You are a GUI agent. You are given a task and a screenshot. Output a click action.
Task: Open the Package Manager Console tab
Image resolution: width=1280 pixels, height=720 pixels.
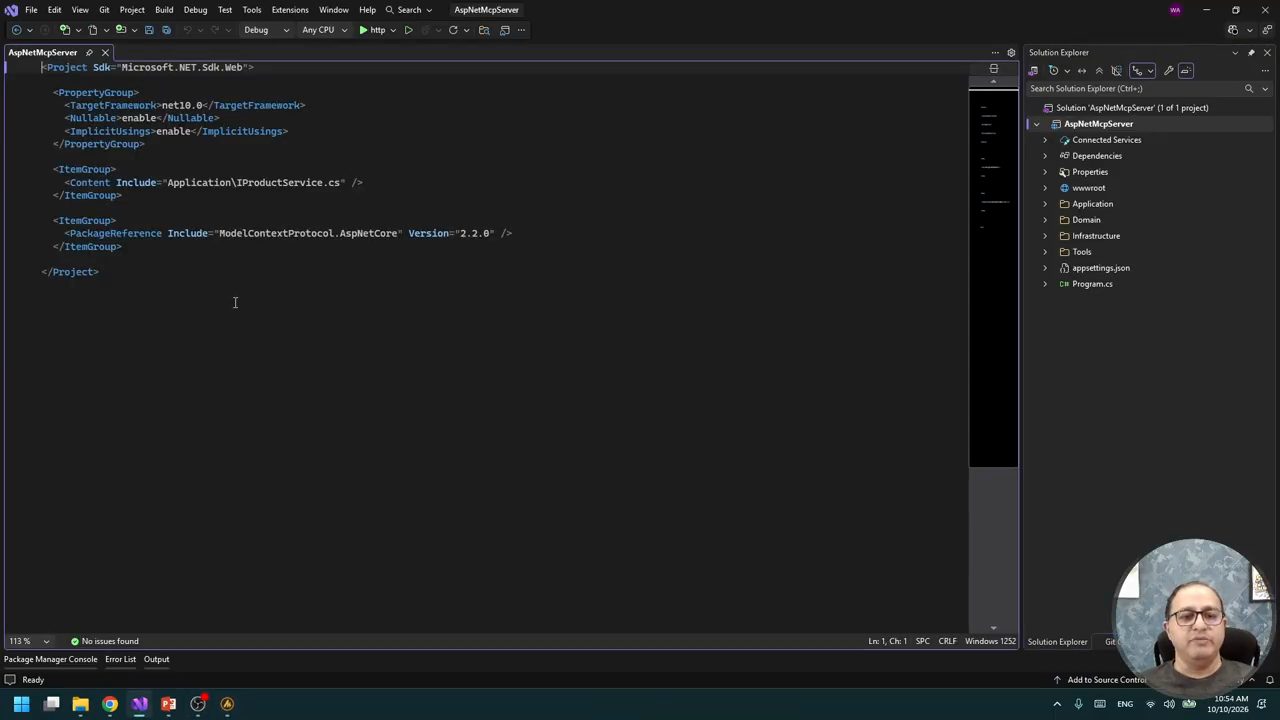50,659
